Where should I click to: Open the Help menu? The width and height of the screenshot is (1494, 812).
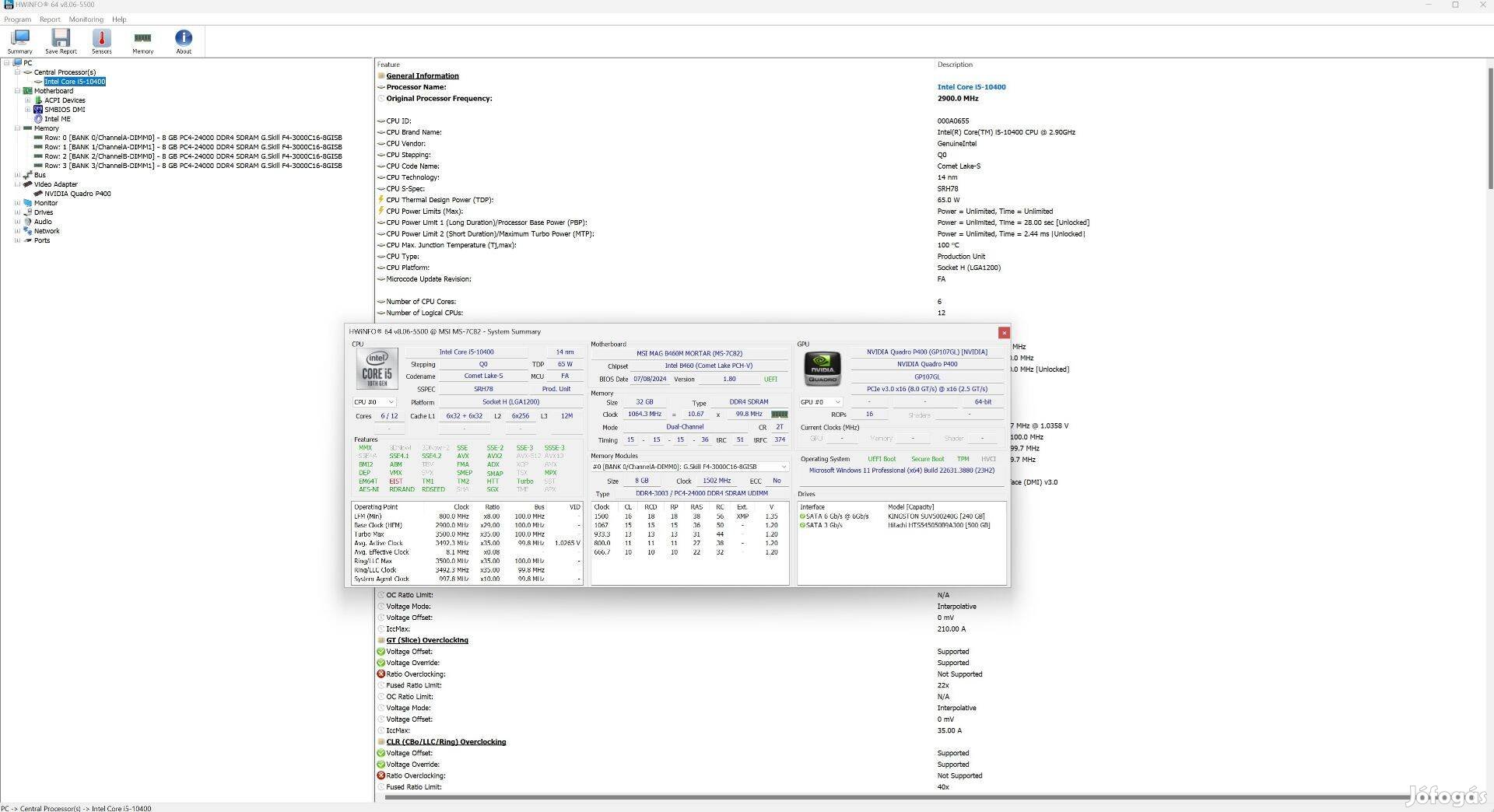pos(119,19)
